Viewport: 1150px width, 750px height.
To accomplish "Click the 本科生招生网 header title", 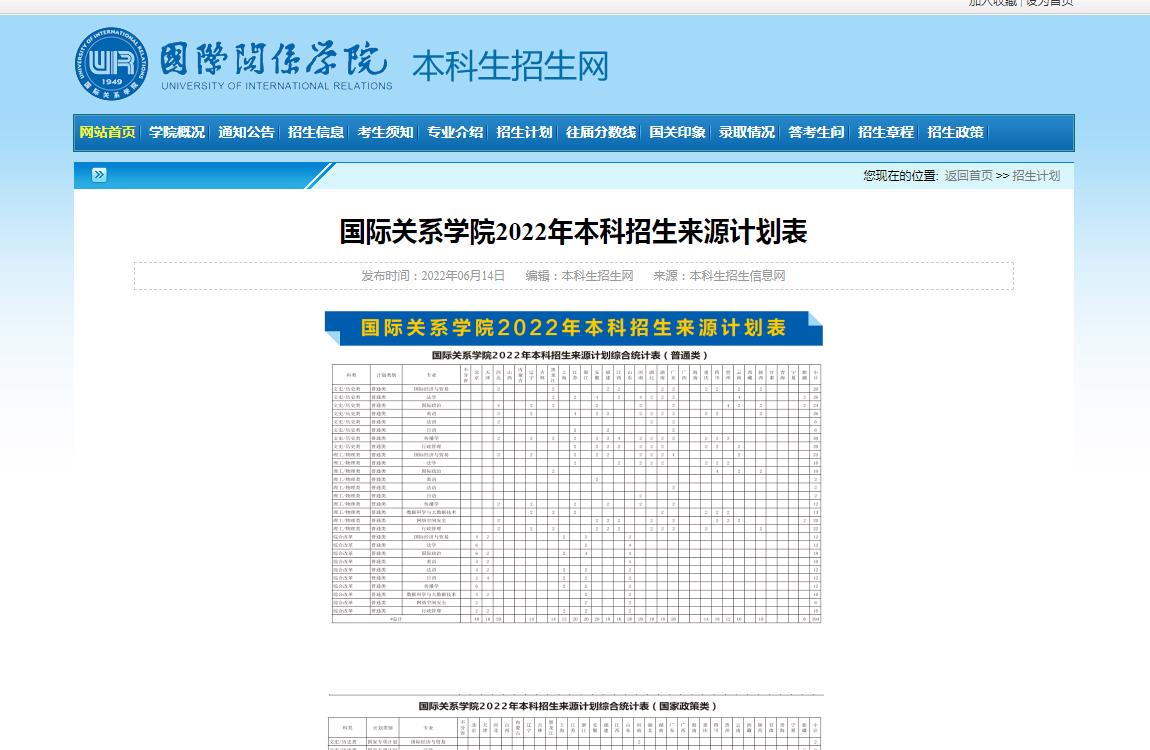I will click(510, 66).
